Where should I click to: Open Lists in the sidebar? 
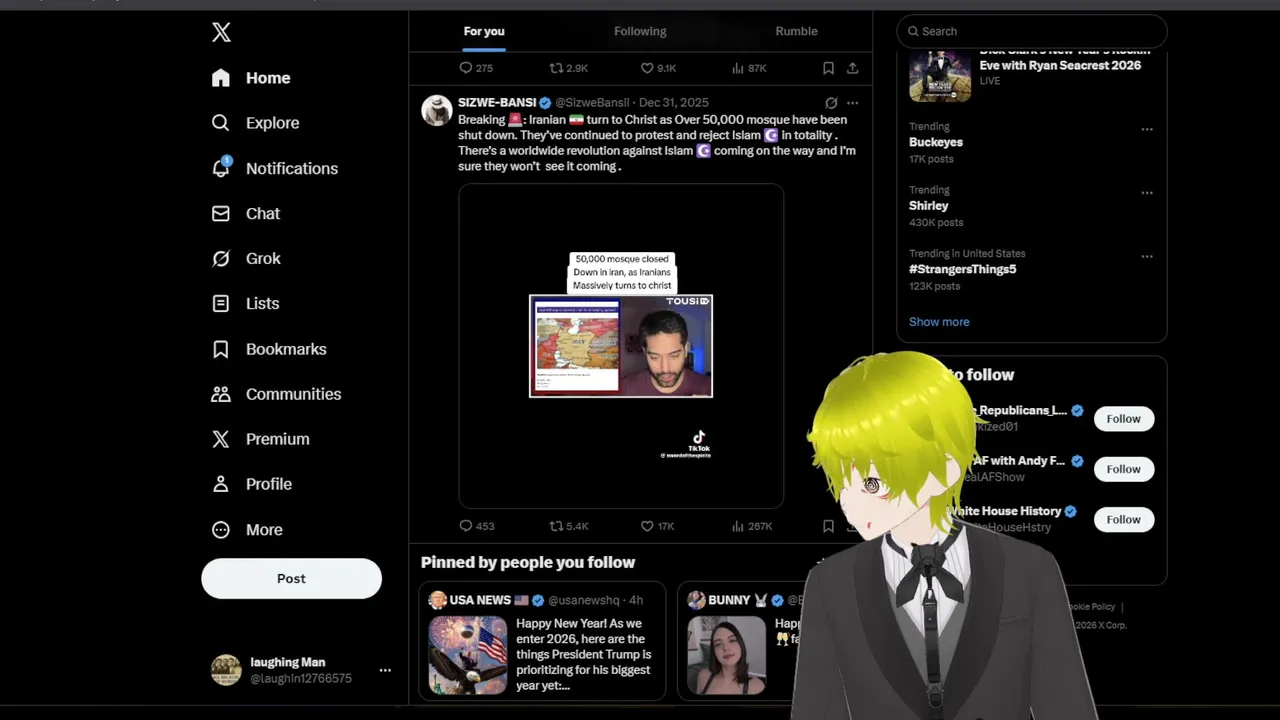(245, 303)
